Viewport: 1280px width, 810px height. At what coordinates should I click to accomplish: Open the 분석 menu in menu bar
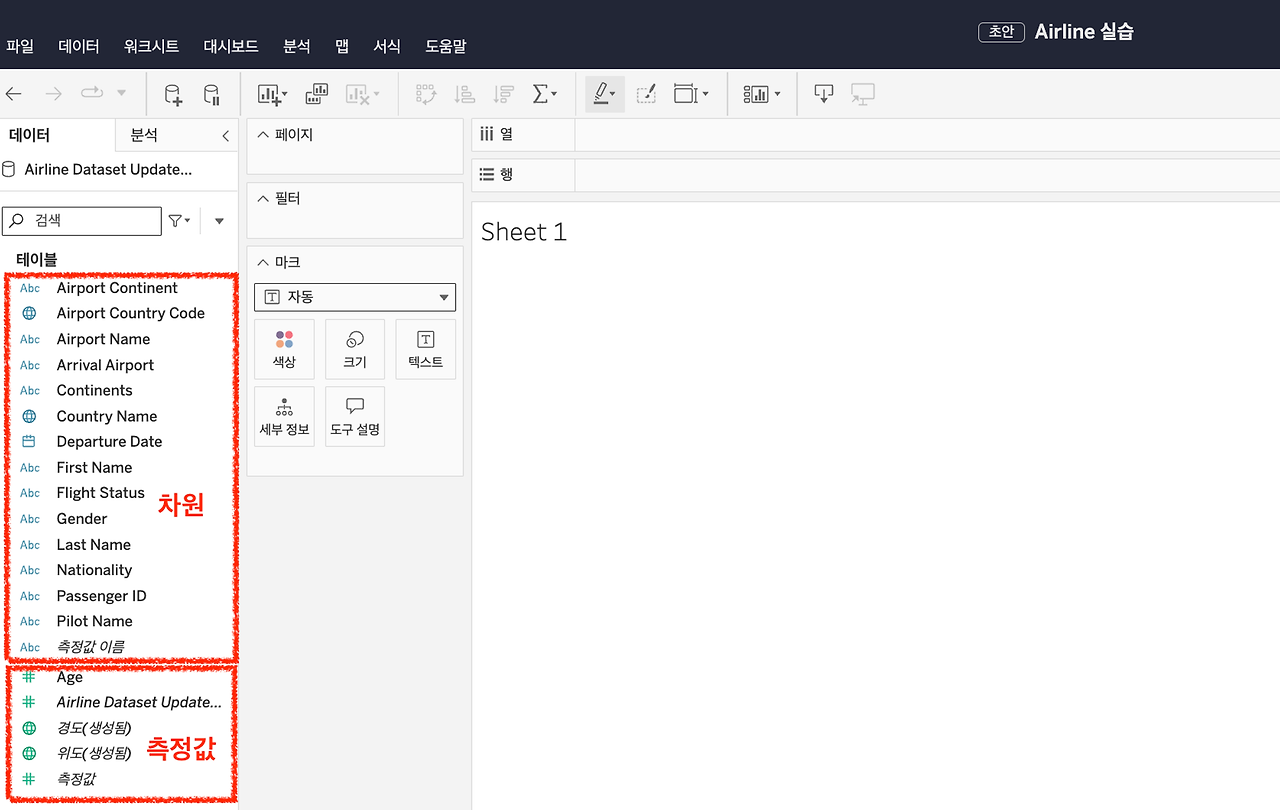[x=297, y=46]
